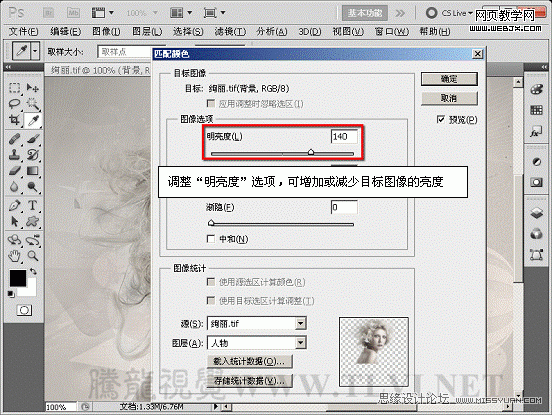Viewport: 552px width, 415px height.
Task: Open the 图层(L) menu
Action: pos(147,32)
